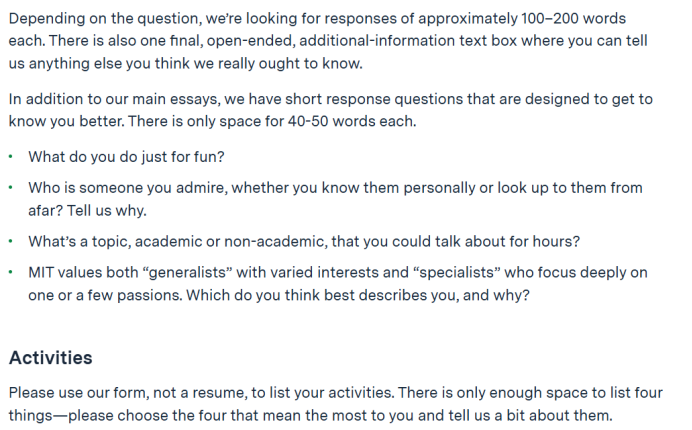Click the green bullet before 'MIT values both'

pos(11,272)
